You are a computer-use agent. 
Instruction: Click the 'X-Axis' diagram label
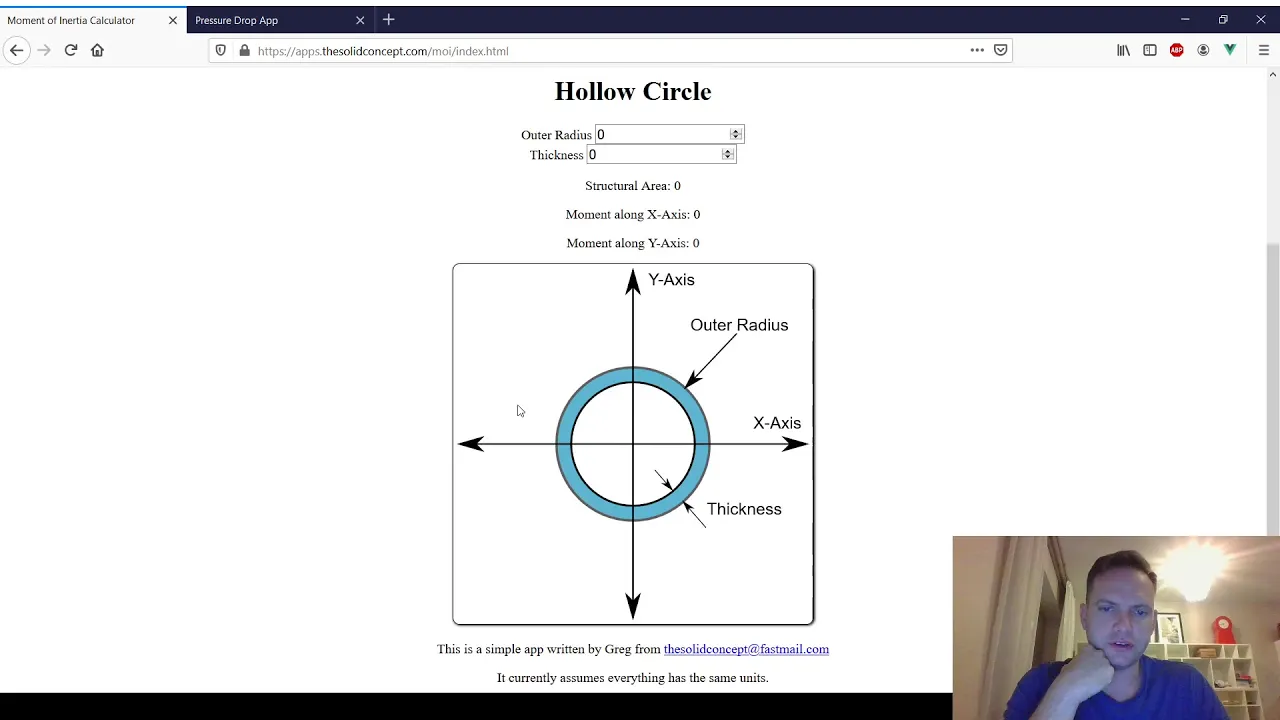tap(777, 423)
